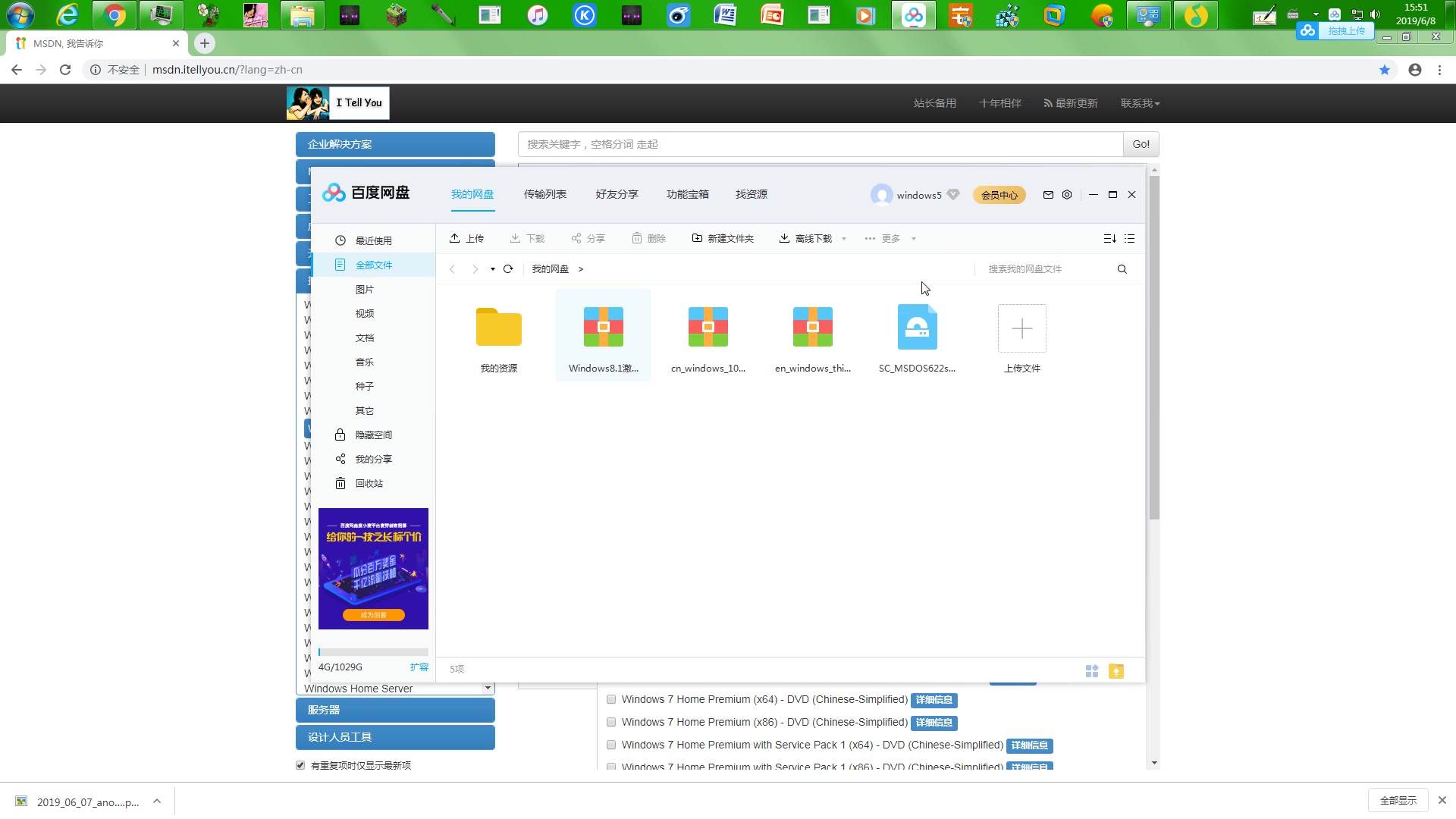The image size is (1456, 819).
Task: Select 全部文件 in sidebar
Action: [x=373, y=265]
